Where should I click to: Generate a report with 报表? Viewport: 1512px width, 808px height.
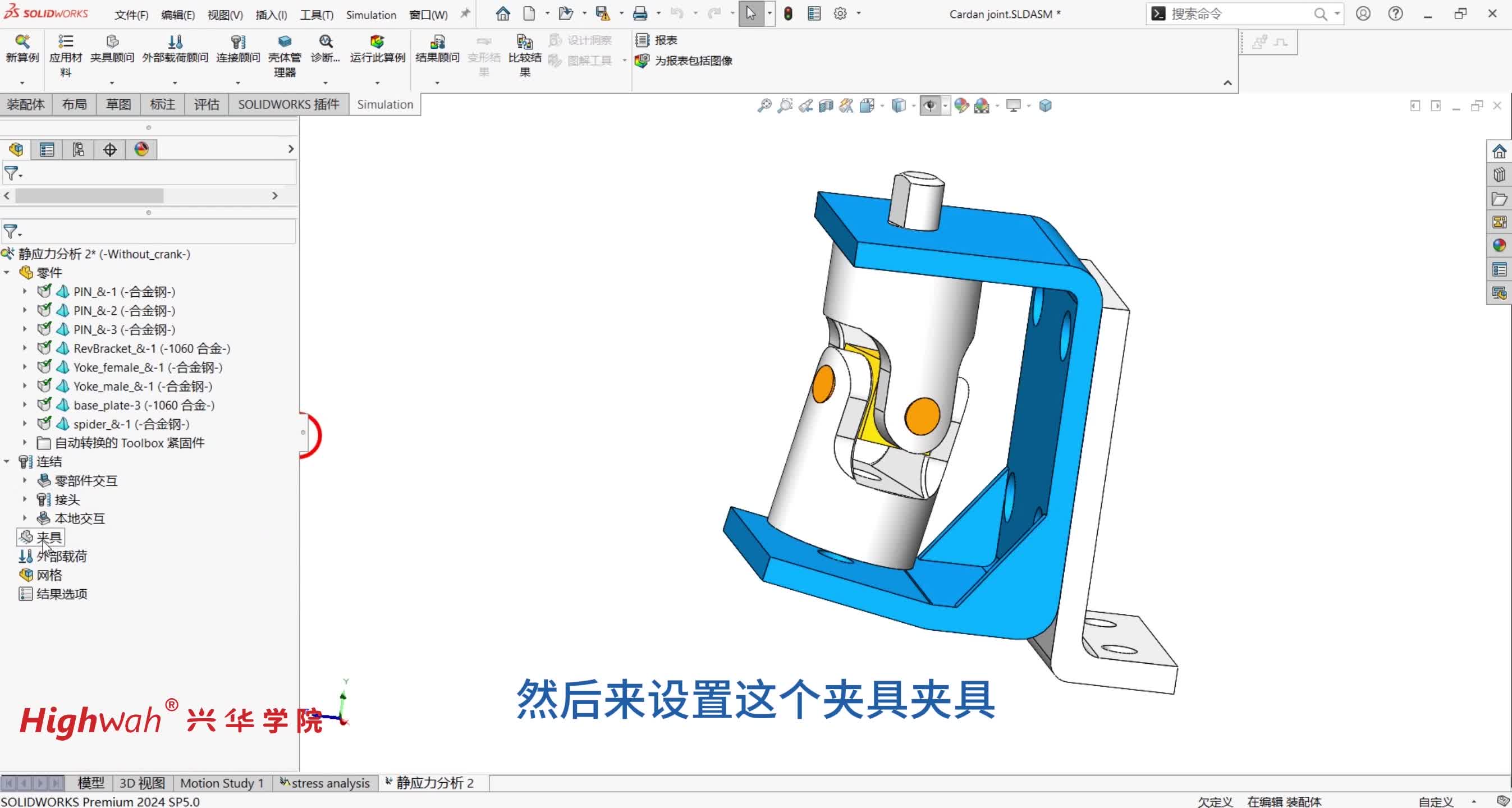[658, 40]
